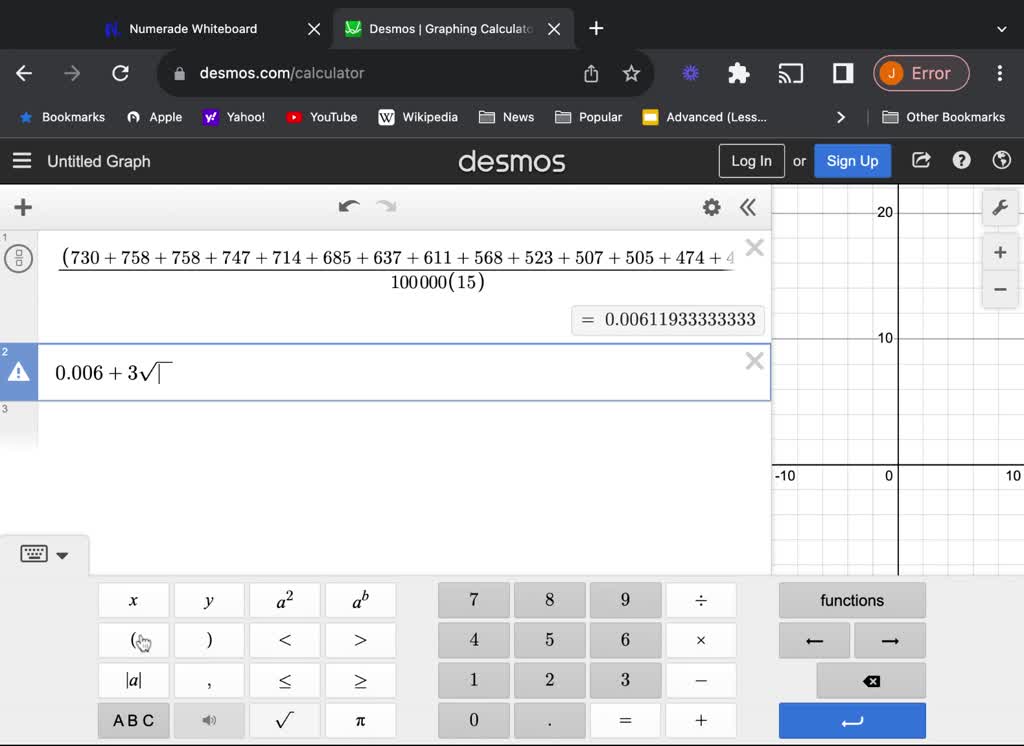Click the Add Item plus button
Screen dimensions: 1024x746
(x=23, y=208)
